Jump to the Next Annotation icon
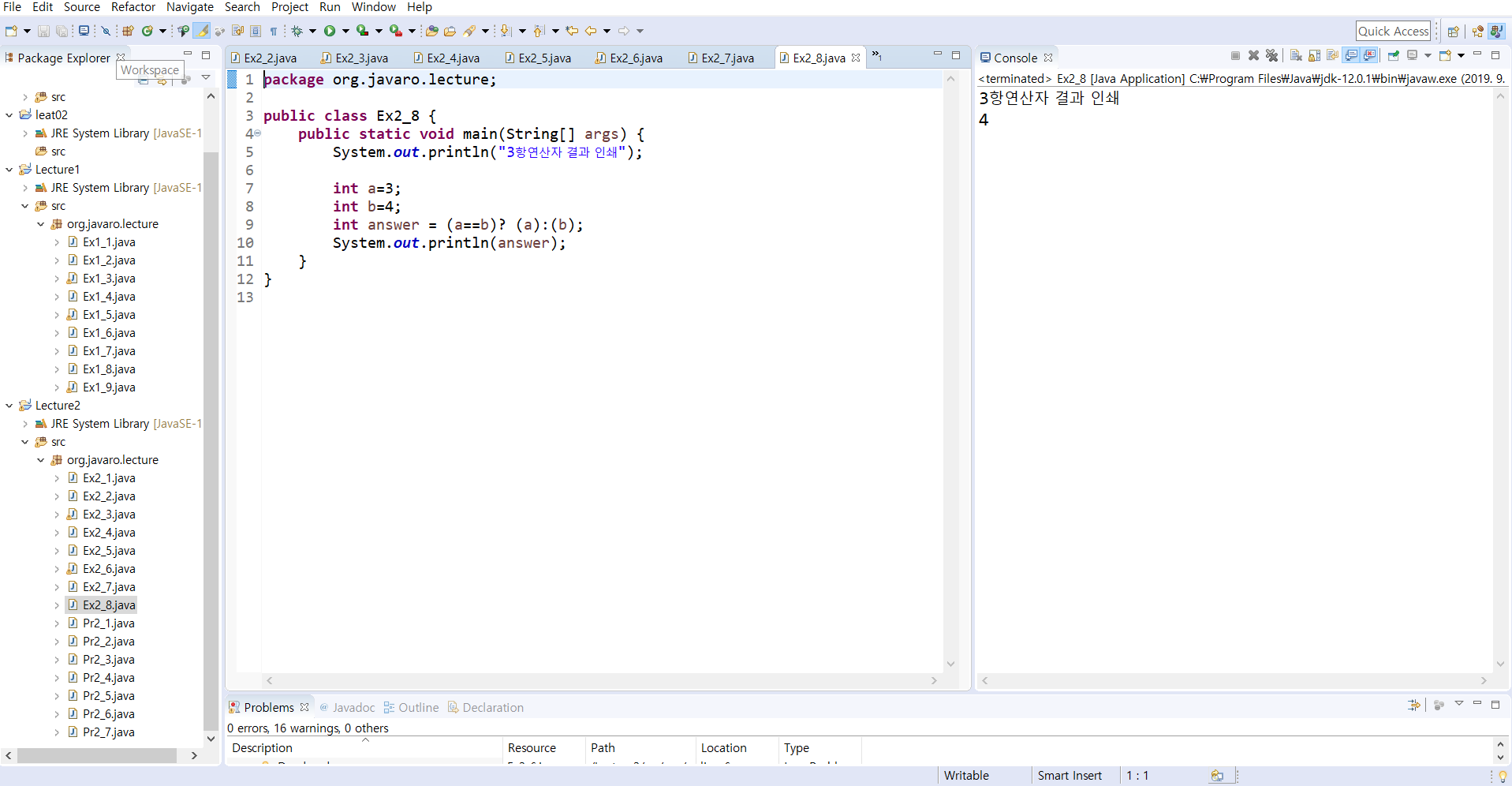1512x786 pixels. point(506,31)
